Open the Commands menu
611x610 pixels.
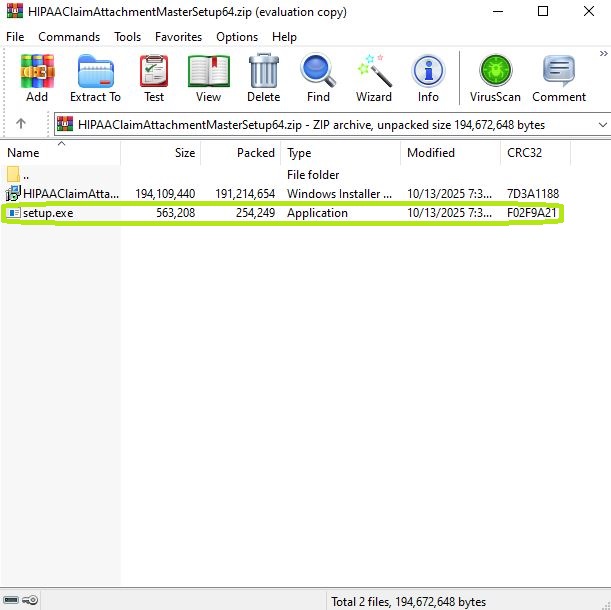69,37
